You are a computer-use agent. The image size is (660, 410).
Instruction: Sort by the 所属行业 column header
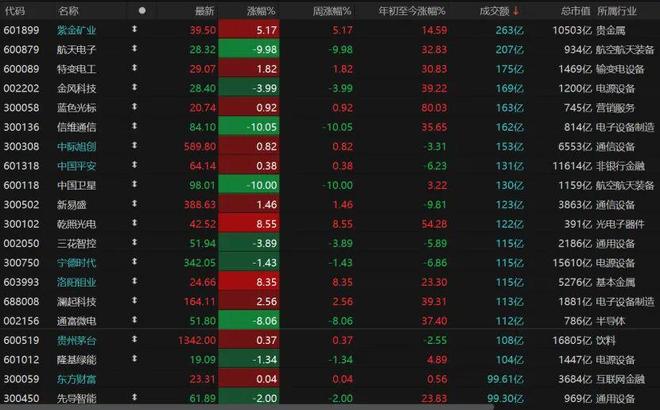point(617,11)
